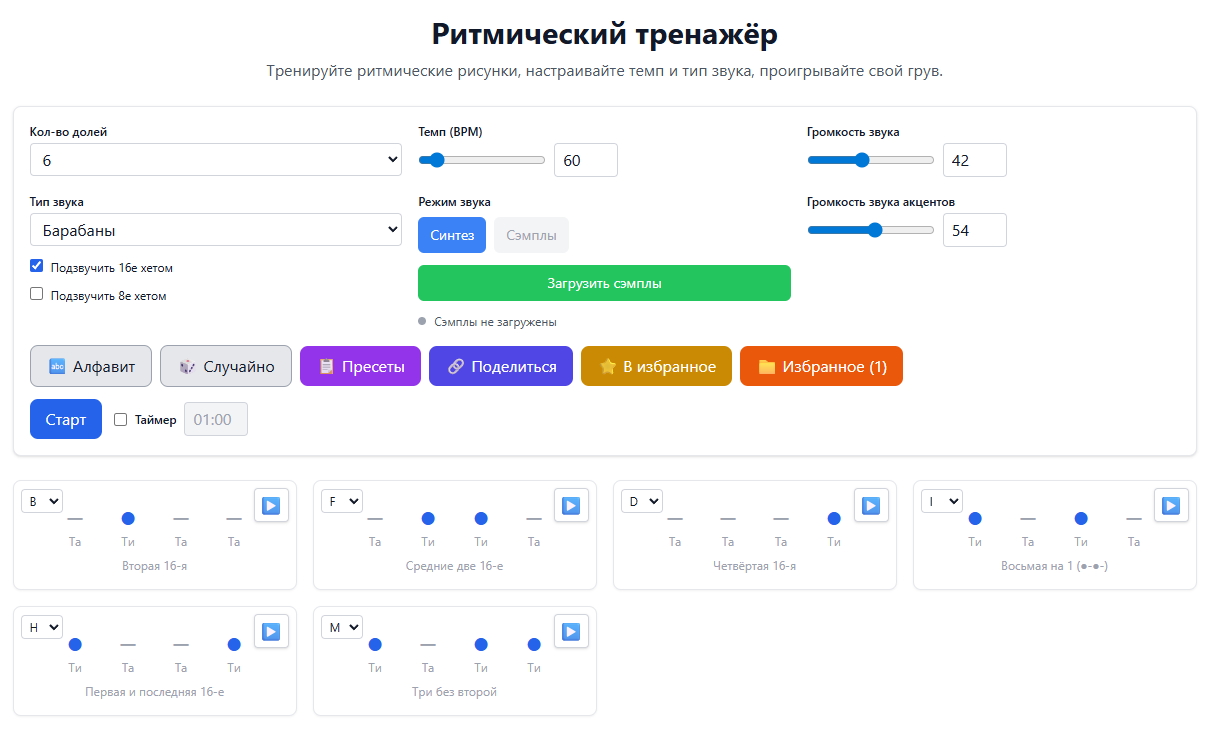Image resolution: width=1212 pixels, height=741 pixels.
Task: Change the letter dropdown on card Четвёртая 16-я
Action: click(x=641, y=501)
